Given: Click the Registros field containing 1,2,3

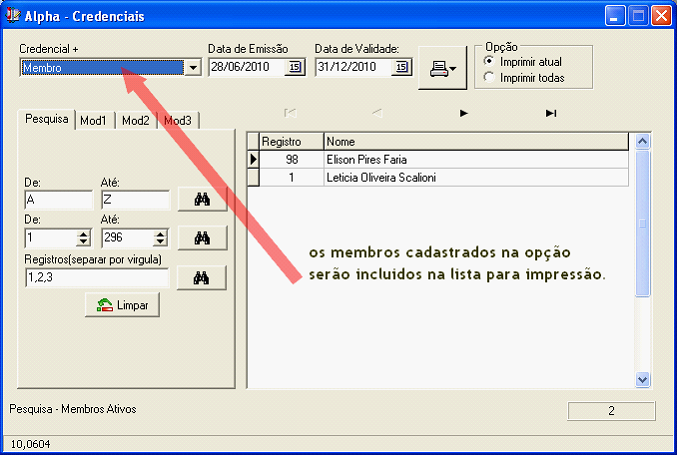Looking at the screenshot, I should click(97, 277).
